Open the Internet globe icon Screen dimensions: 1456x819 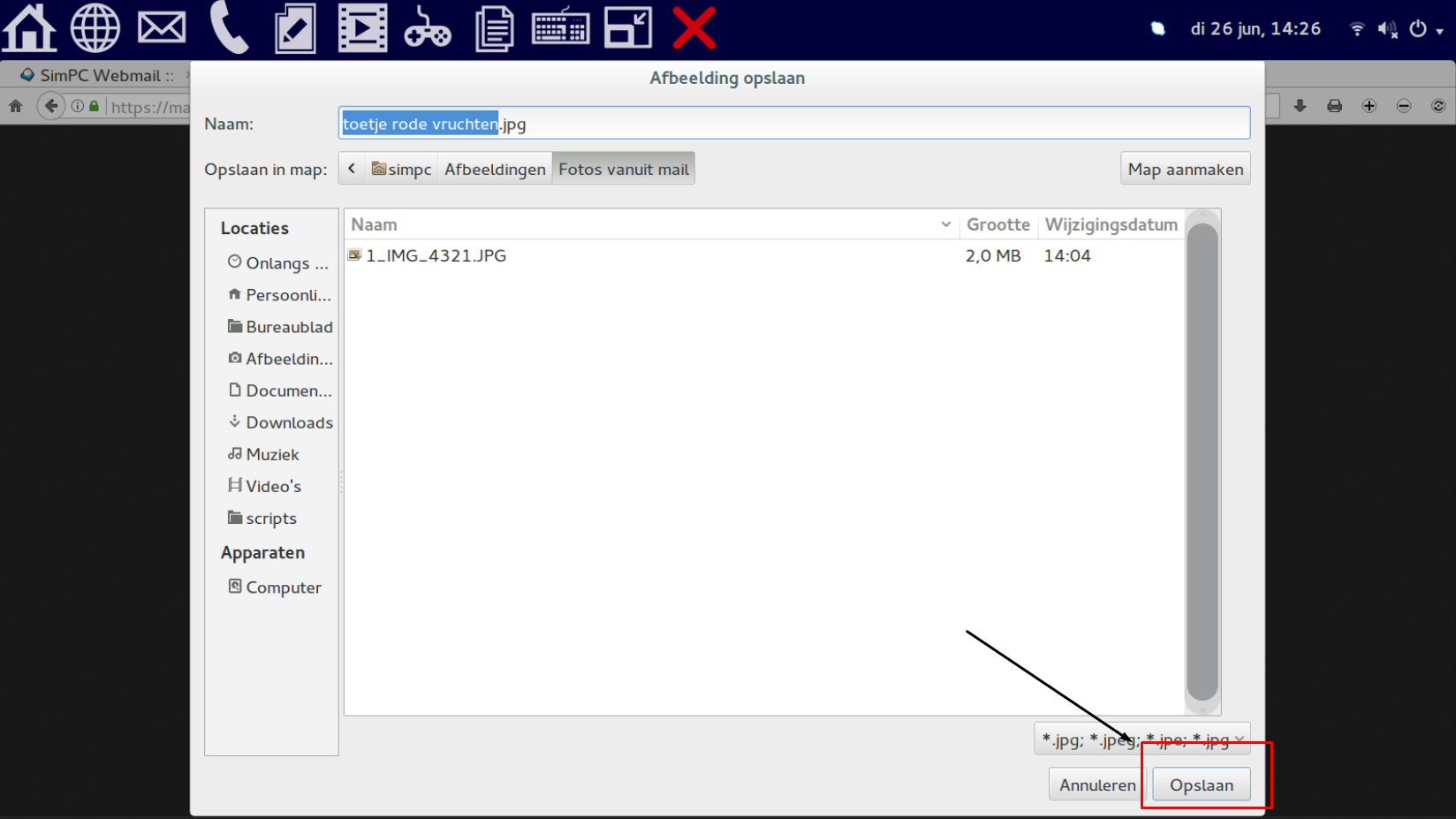point(95,27)
